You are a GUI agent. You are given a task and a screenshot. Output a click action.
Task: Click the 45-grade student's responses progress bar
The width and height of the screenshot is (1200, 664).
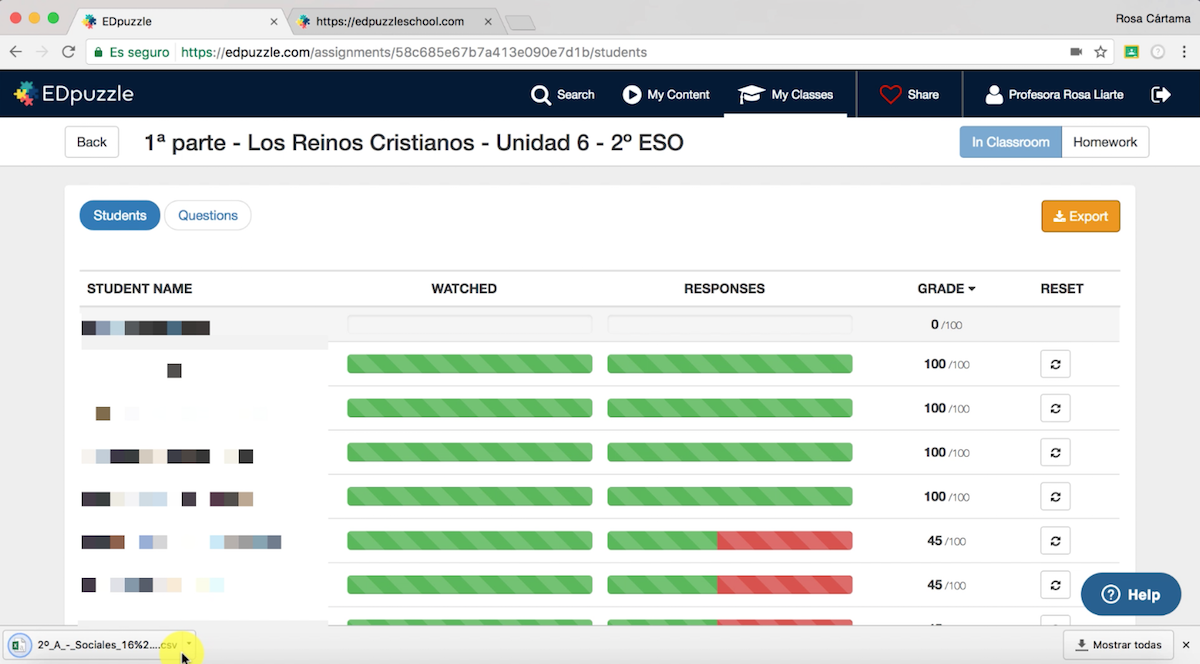click(729, 541)
